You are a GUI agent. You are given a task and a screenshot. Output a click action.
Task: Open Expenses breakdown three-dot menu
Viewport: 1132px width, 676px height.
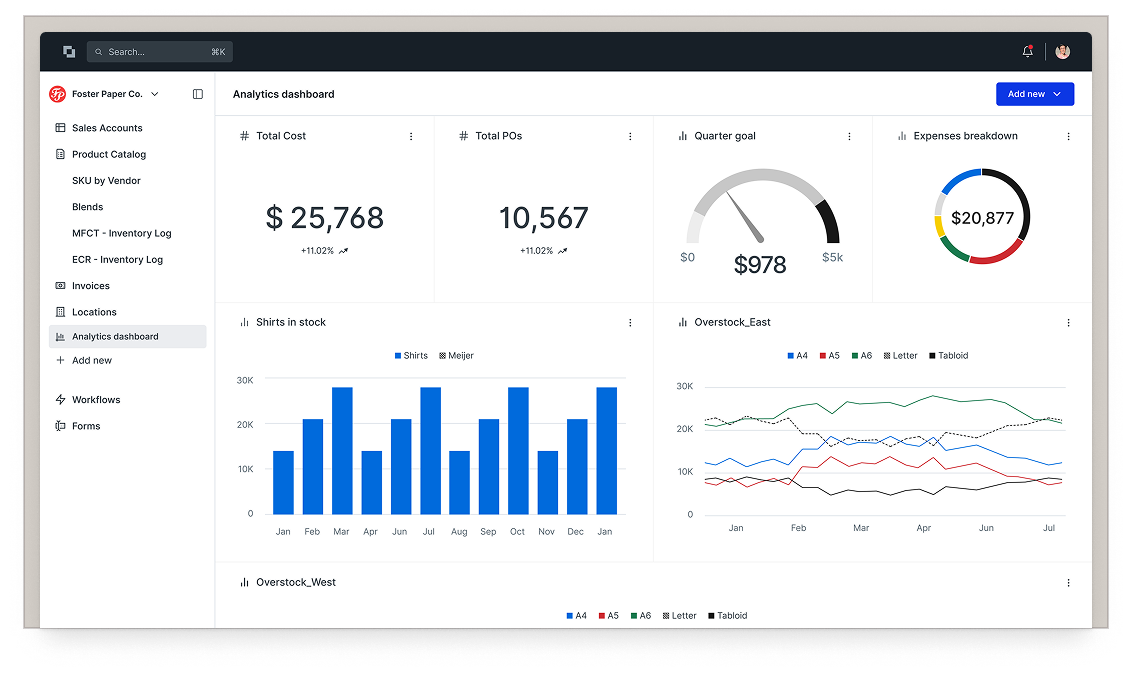click(x=1068, y=136)
